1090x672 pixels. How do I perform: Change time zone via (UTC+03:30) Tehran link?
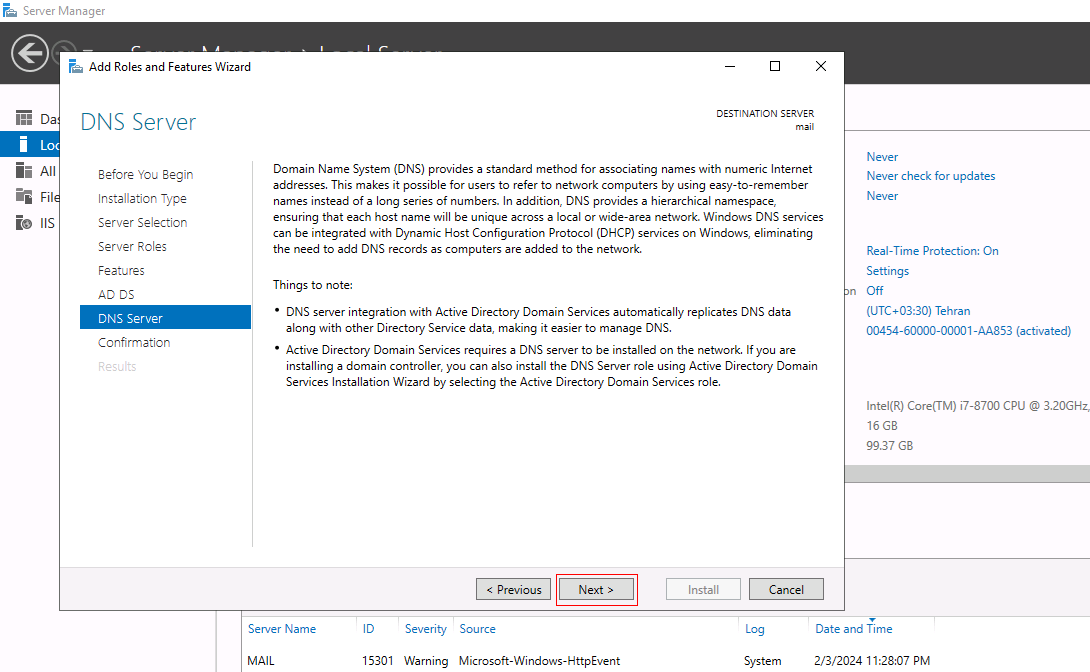pos(918,311)
